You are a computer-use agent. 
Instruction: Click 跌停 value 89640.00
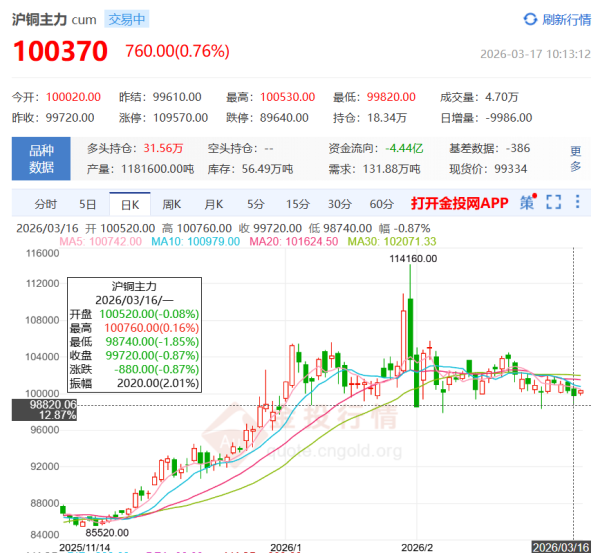[x=284, y=117]
